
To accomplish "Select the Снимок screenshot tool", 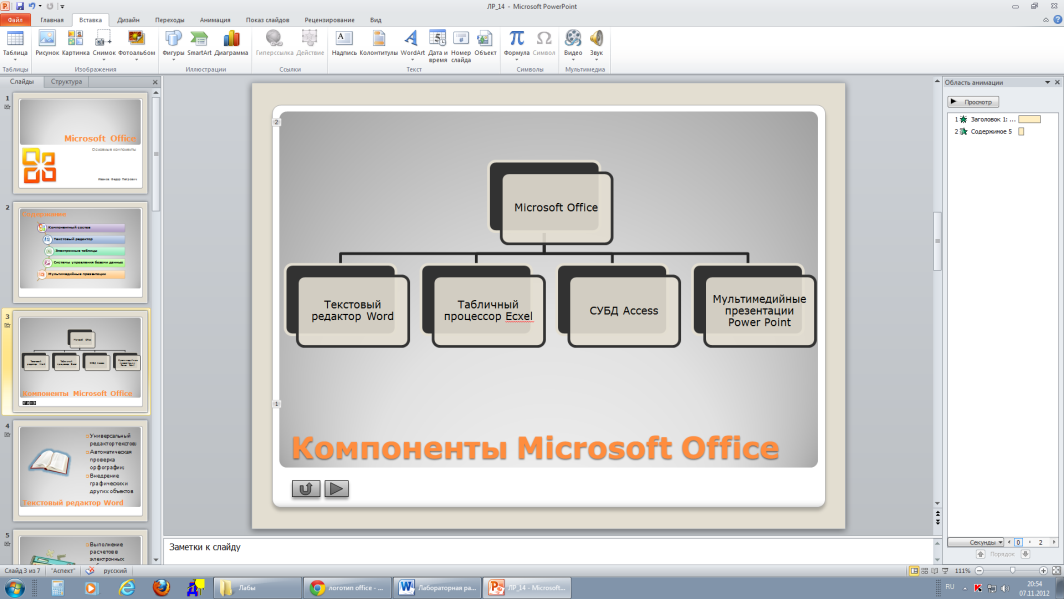I will point(104,44).
